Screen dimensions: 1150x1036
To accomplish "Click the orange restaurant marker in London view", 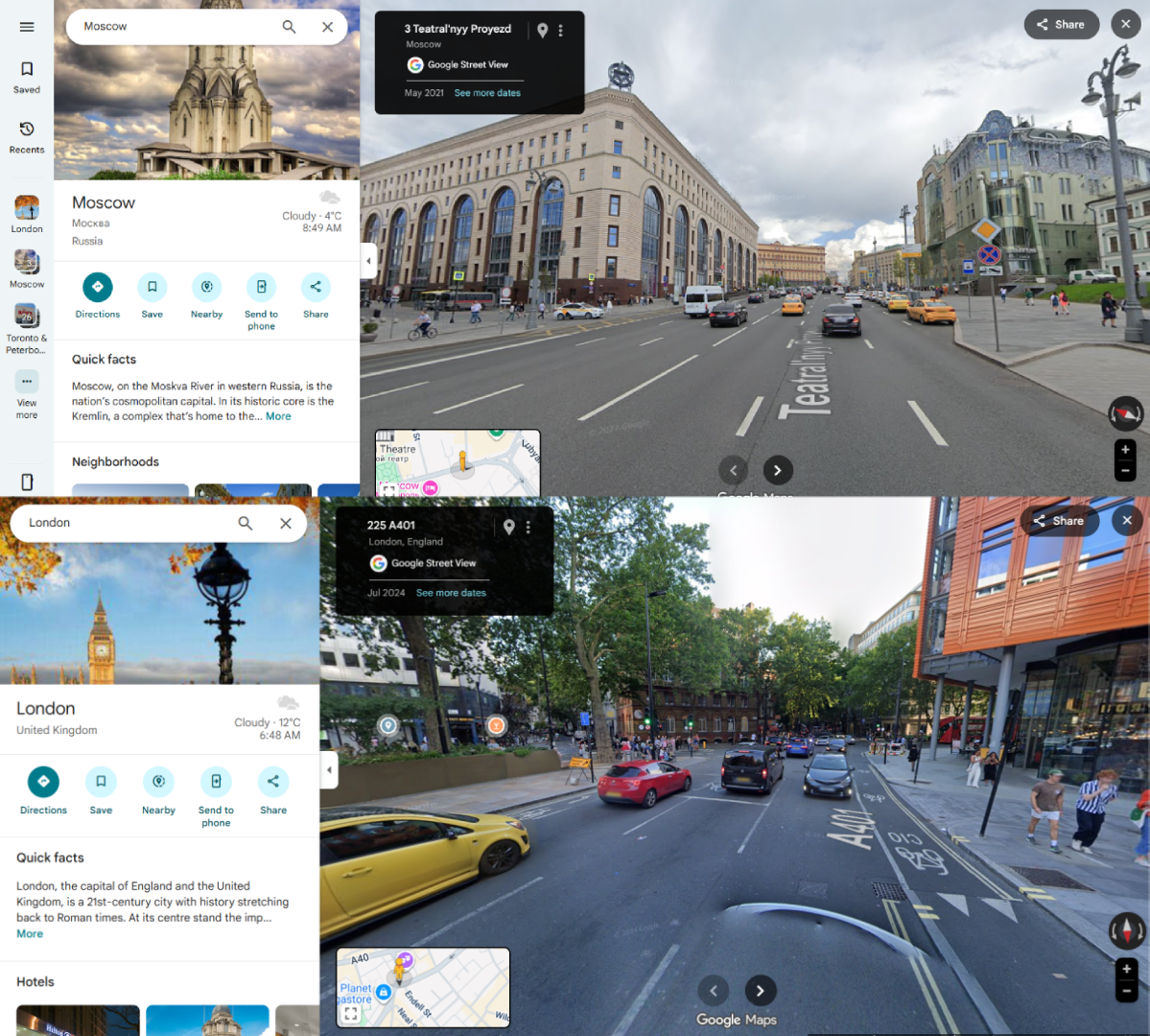I will coord(497,725).
